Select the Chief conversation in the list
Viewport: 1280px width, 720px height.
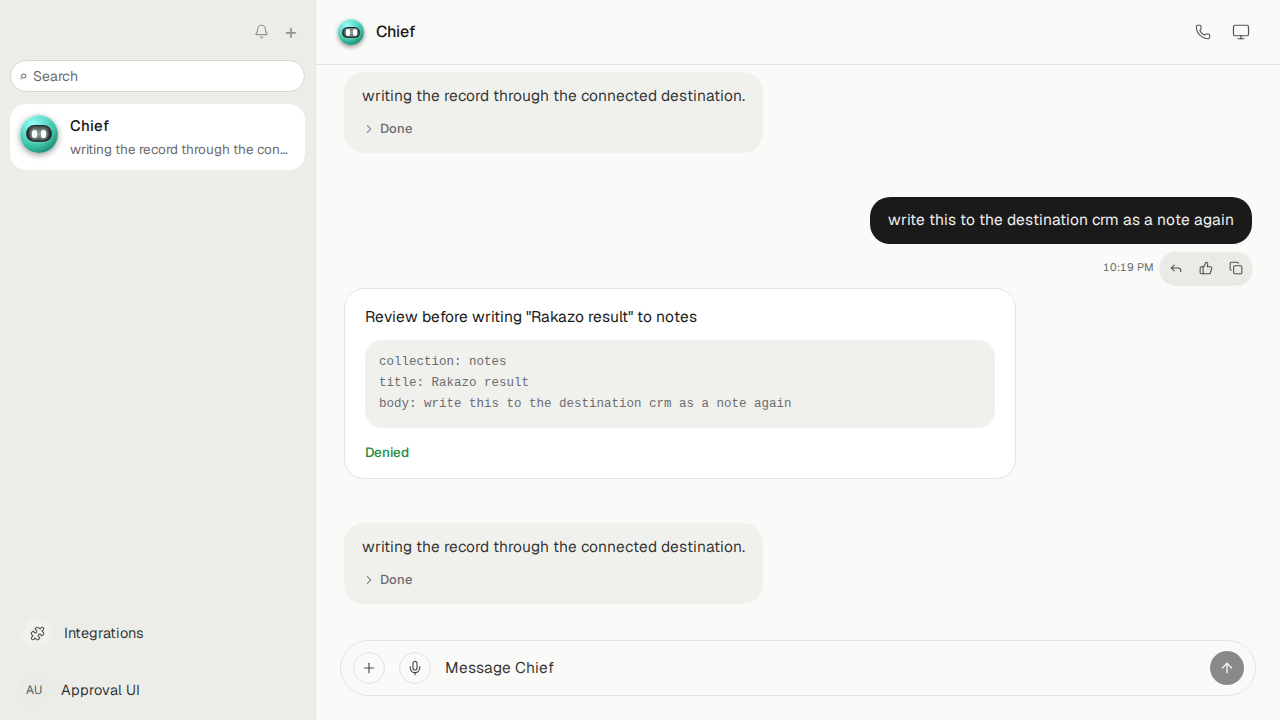click(158, 137)
